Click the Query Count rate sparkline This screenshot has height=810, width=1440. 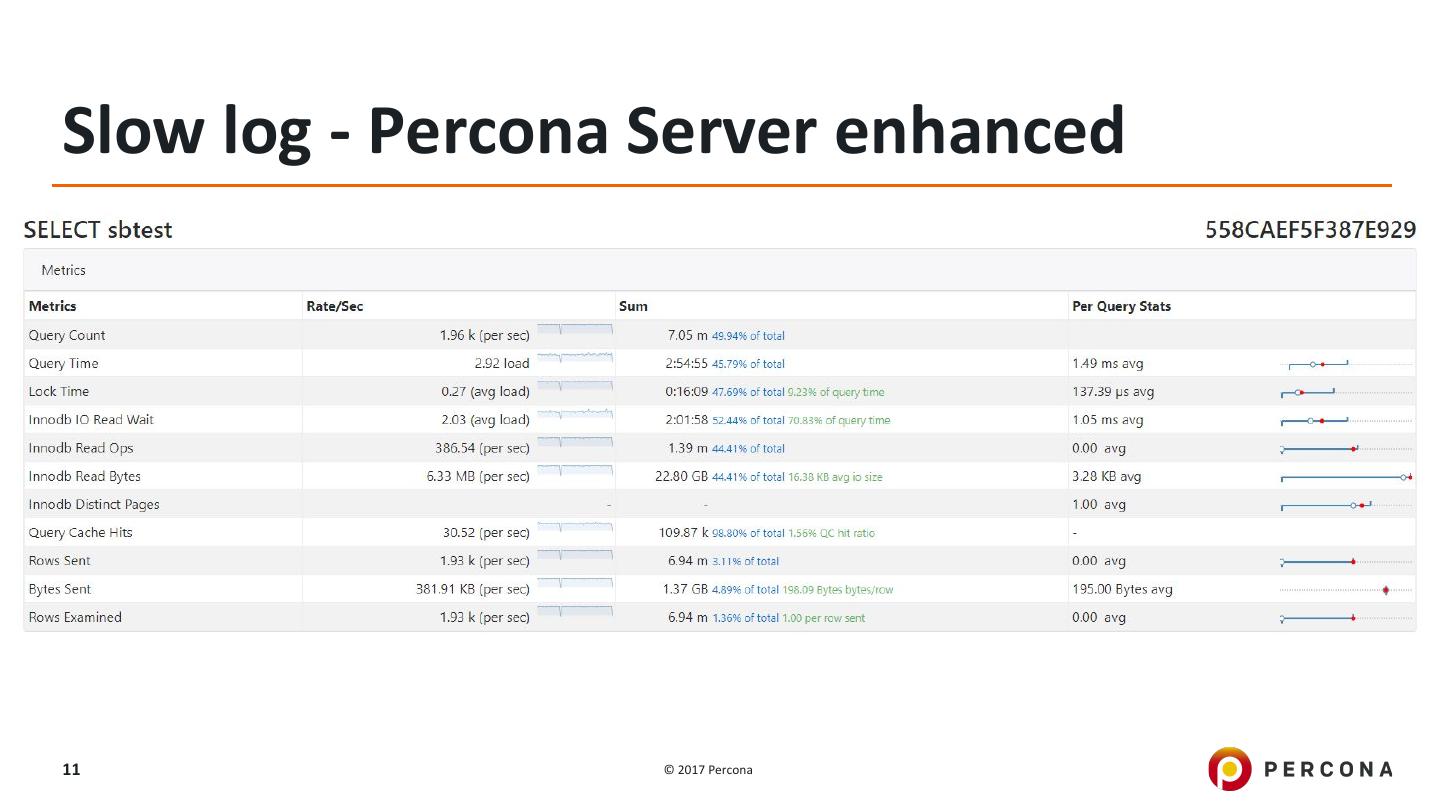point(574,330)
